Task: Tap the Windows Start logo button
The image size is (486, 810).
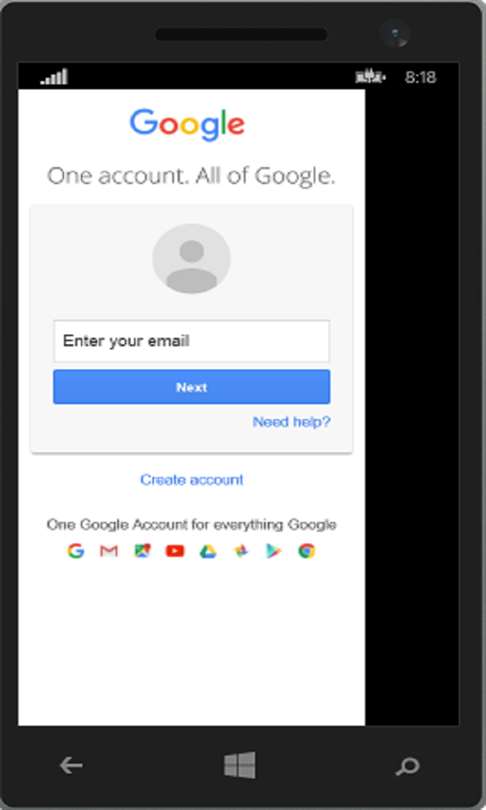Action: pos(240,765)
